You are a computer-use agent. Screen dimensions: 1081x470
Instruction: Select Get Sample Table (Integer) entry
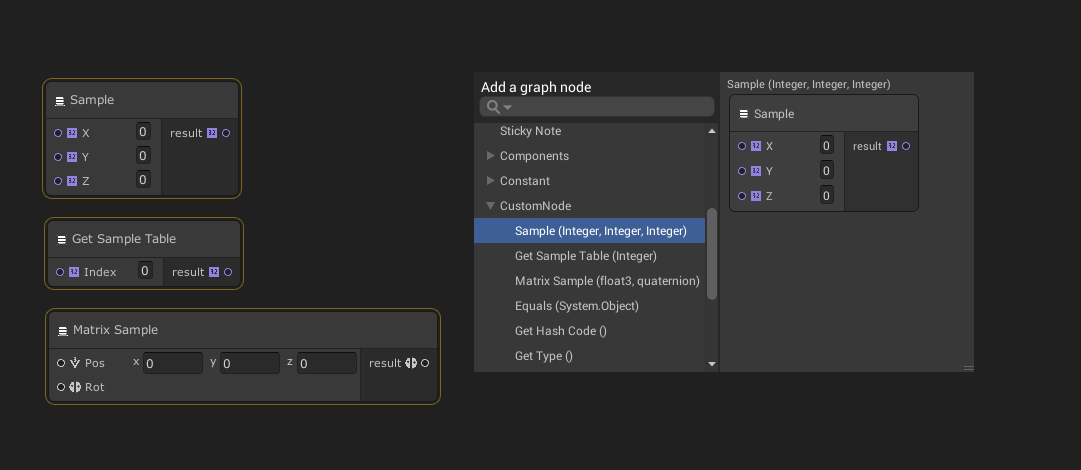[585, 256]
